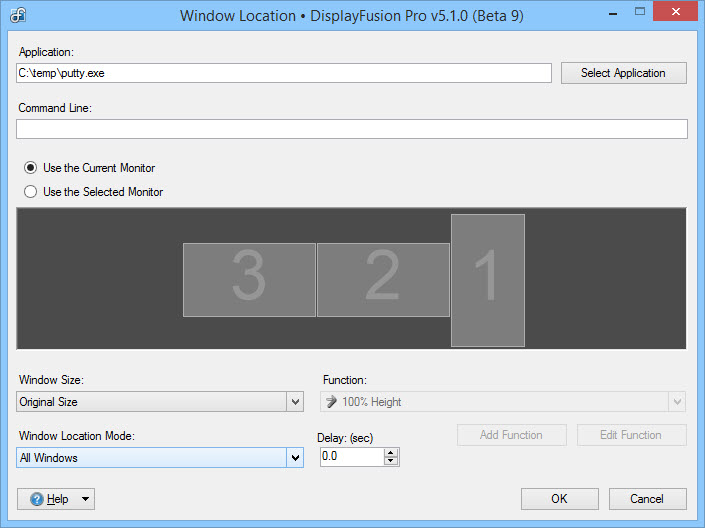Click the Edit Function button

click(x=632, y=435)
